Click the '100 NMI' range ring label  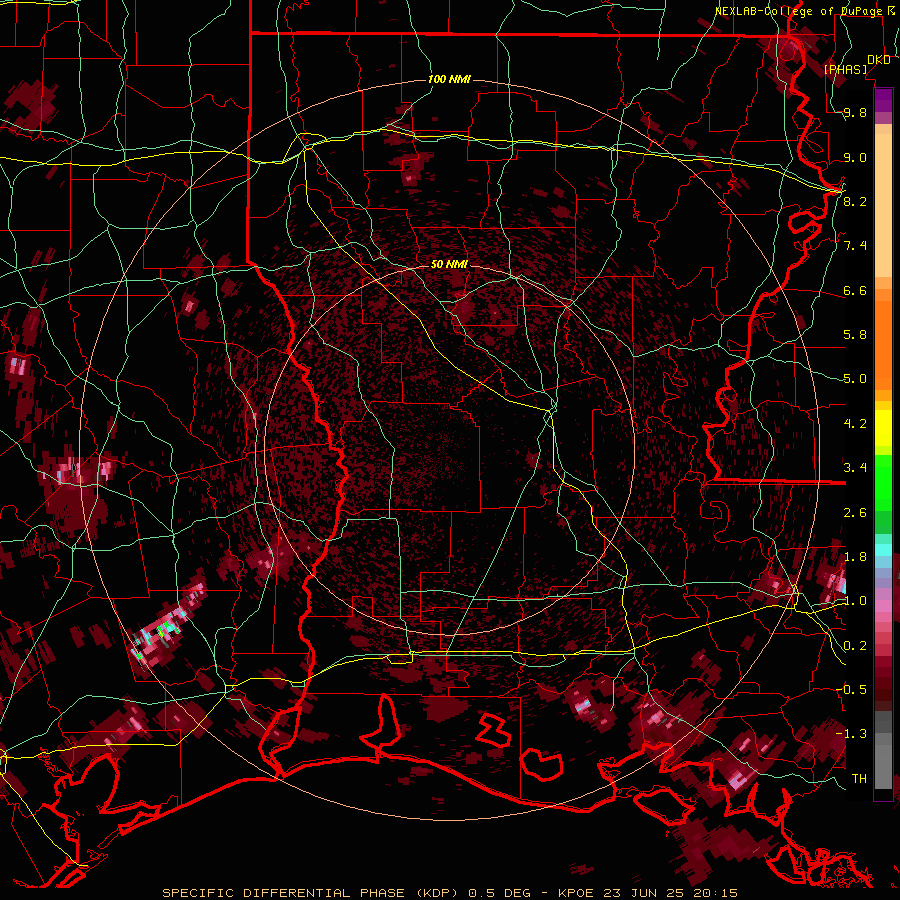[449, 79]
